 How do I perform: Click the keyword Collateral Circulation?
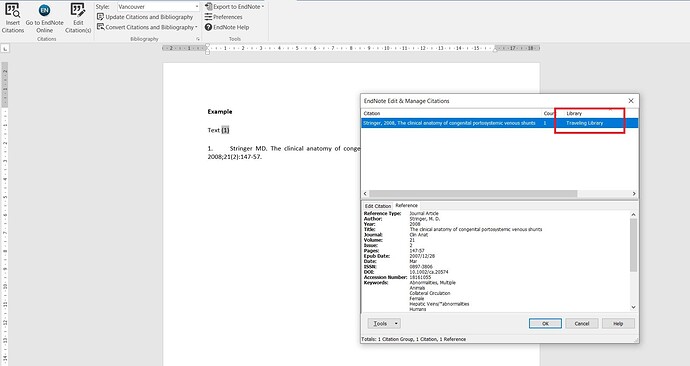(430, 293)
